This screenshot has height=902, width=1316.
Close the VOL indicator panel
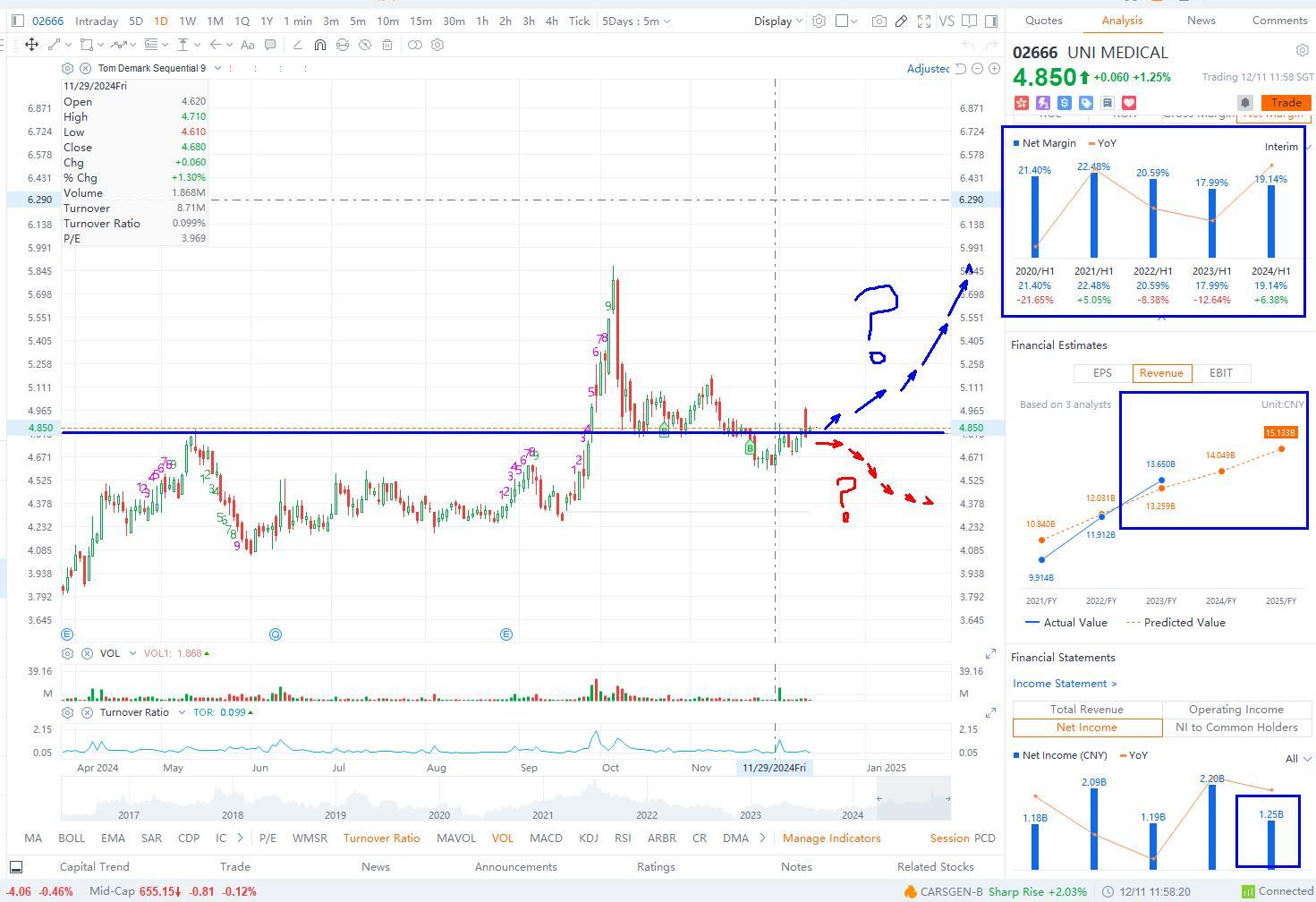point(87,653)
